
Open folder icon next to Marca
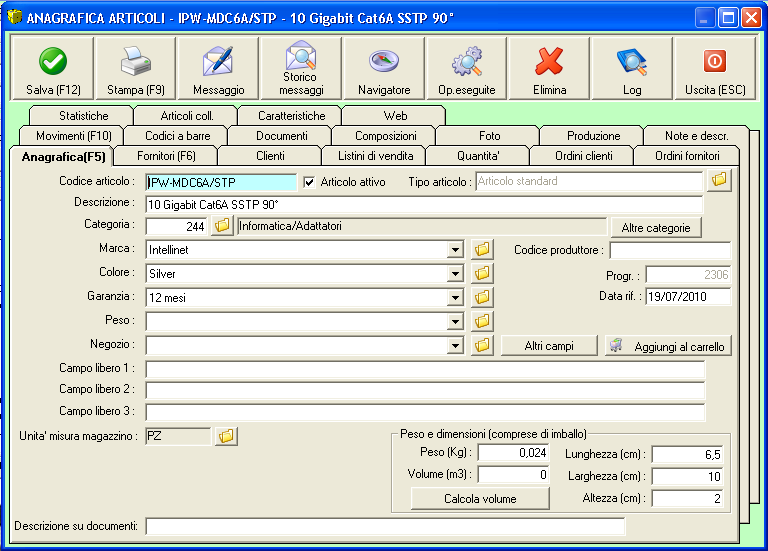coord(482,249)
